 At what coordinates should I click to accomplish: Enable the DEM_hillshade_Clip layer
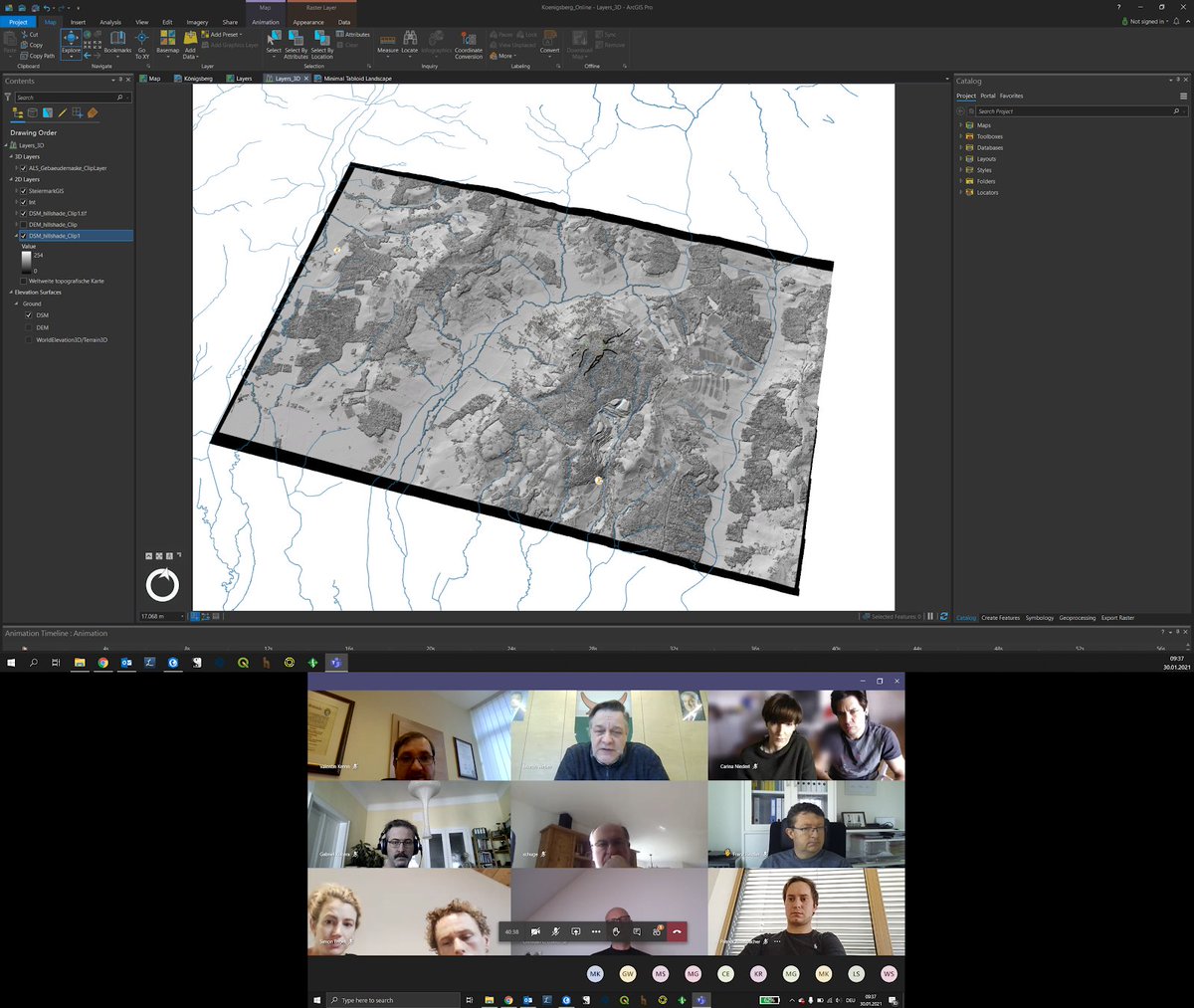[x=24, y=225]
